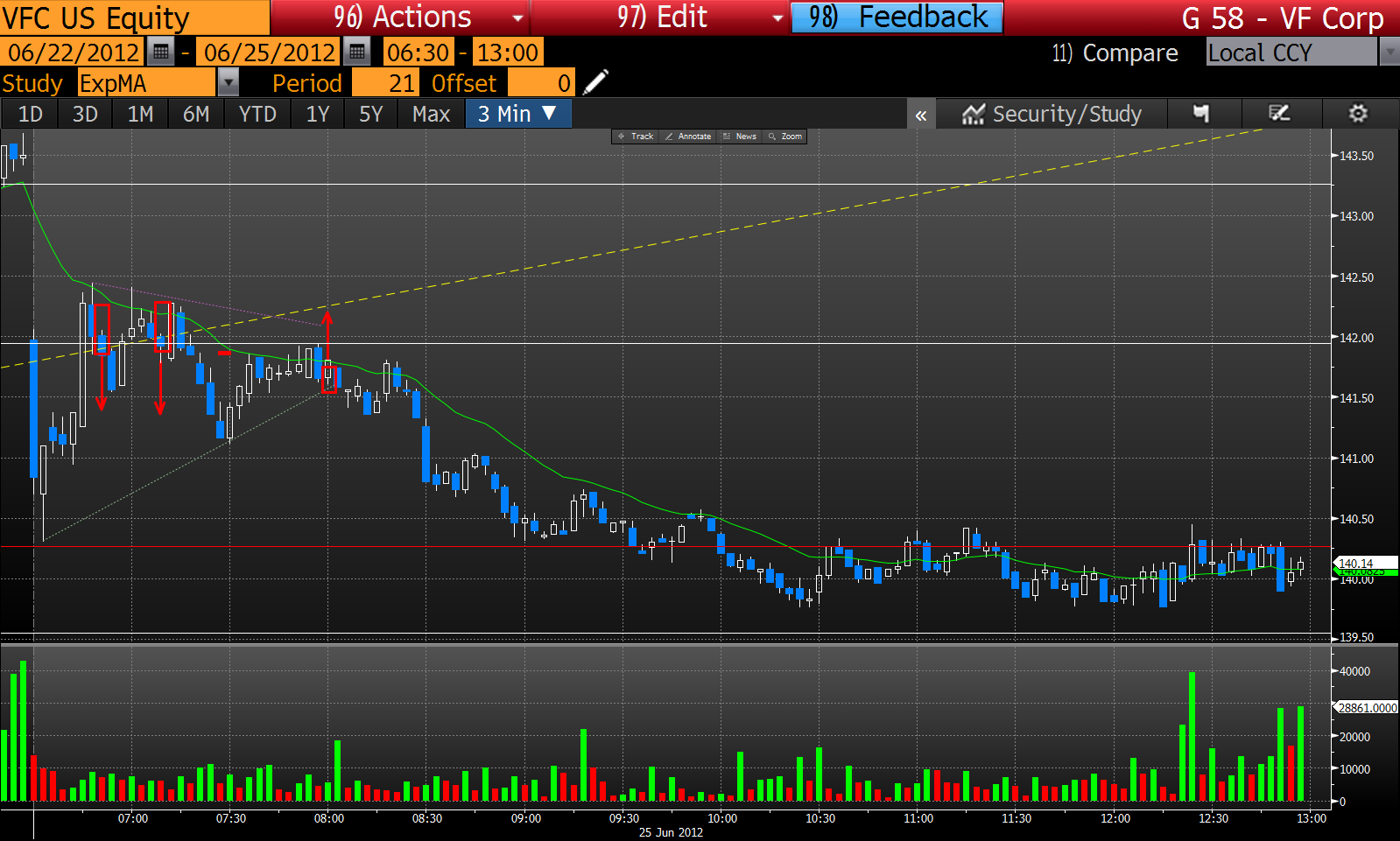1400x841 pixels.
Task: Click the 98) Feedback button
Action: (x=897, y=18)
